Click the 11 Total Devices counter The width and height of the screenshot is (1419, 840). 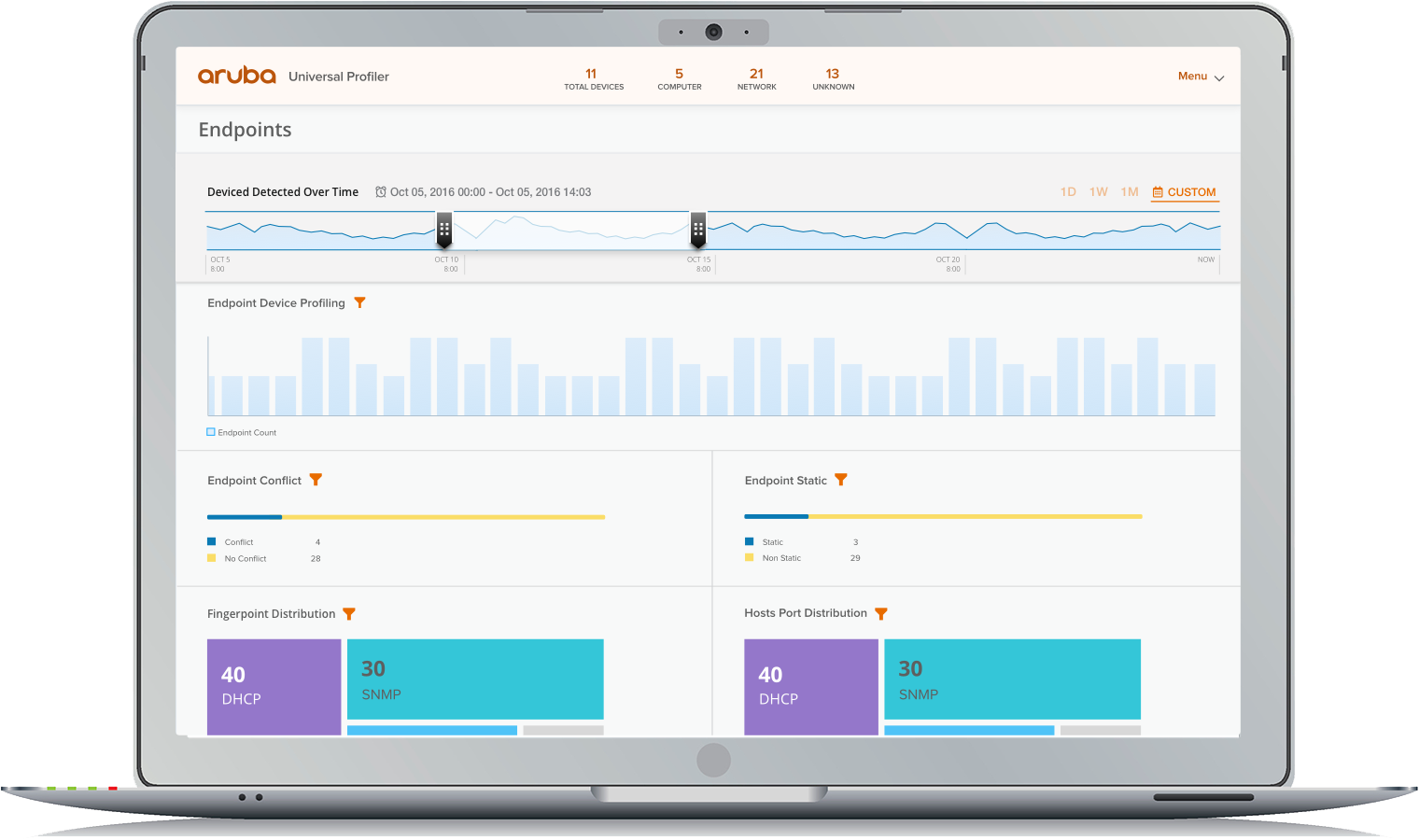click(593, 78)
